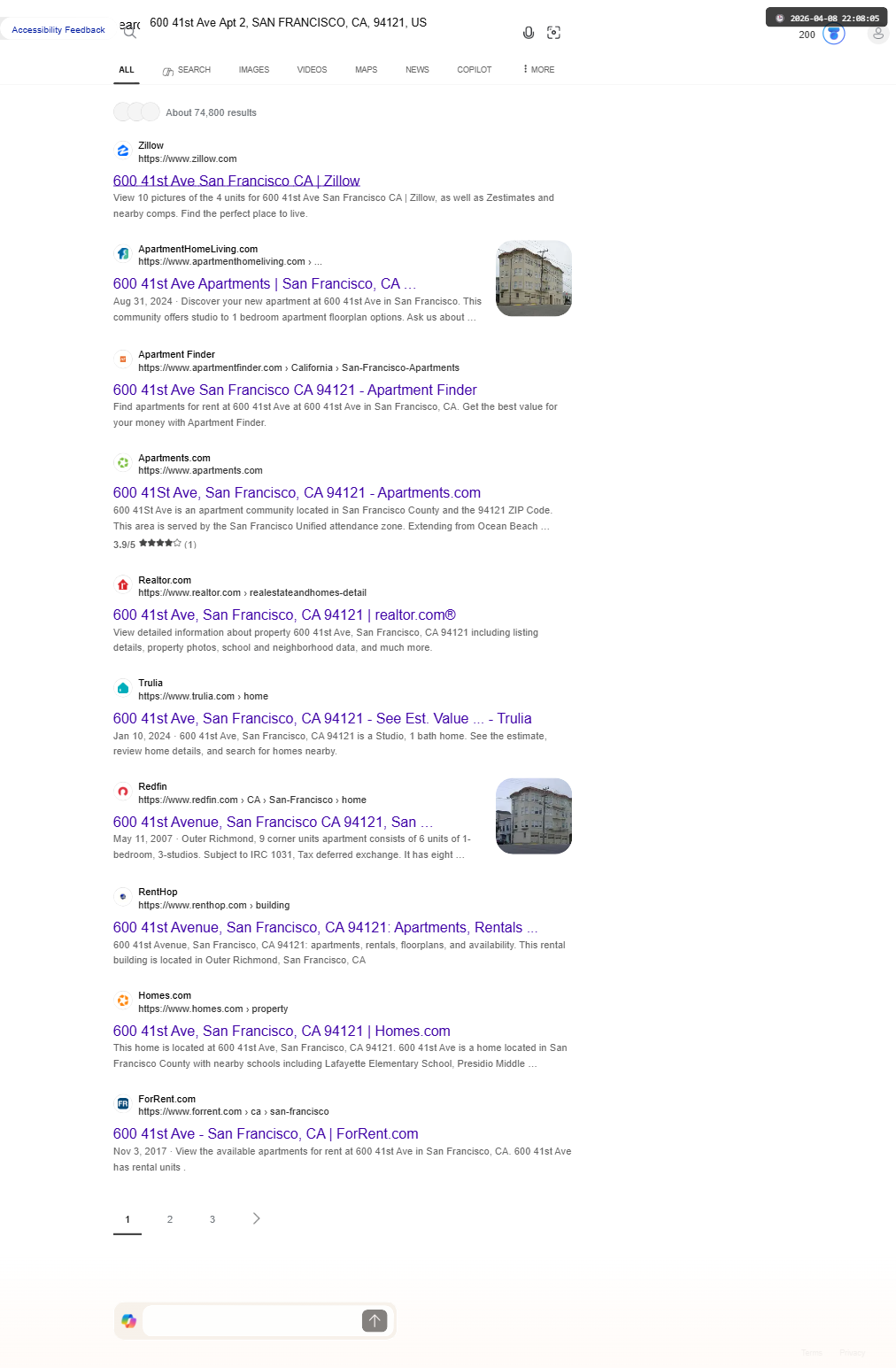Open visual search camera icon
This screenshot has height=1368, width=896.
554,33
